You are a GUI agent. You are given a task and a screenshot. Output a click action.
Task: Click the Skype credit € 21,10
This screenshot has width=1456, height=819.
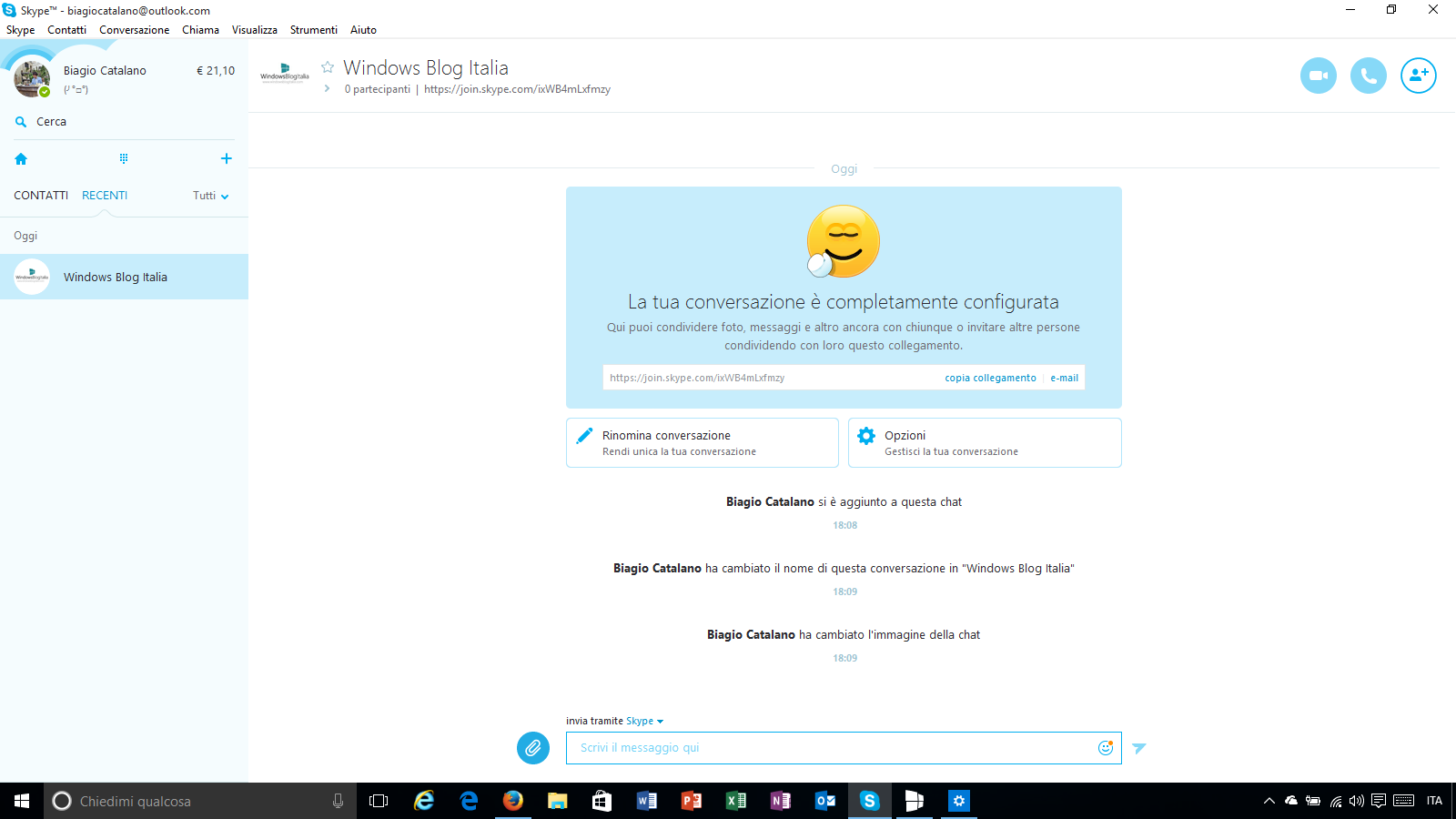[216, 71]
